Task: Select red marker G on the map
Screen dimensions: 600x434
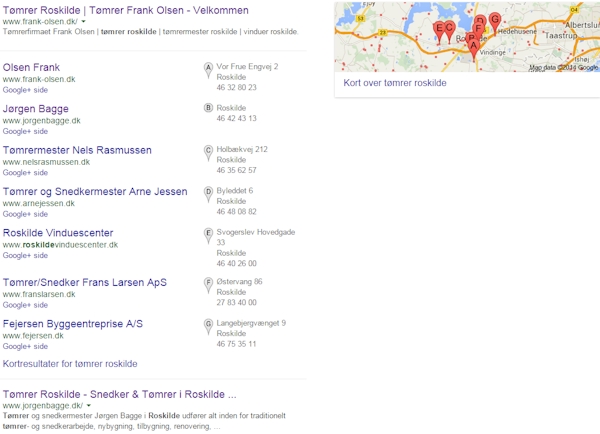Action: pyautogui.click(x=495, y=23)
